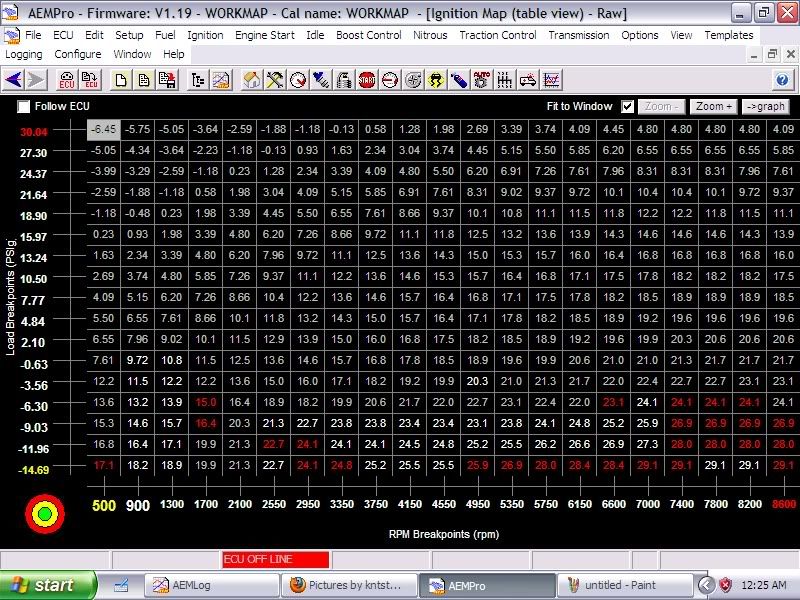Screen dimensions: 800x600
Task: Open Pictures by kntst Firefox taskbar item
Action: click(349, 585)
